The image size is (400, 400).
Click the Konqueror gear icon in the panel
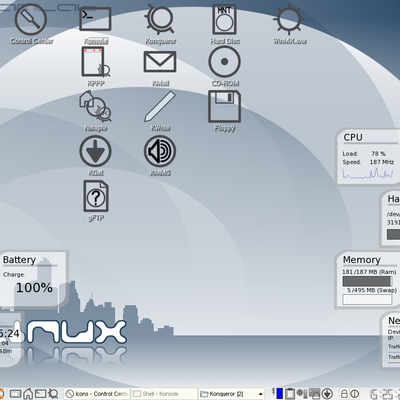(53, 394)
